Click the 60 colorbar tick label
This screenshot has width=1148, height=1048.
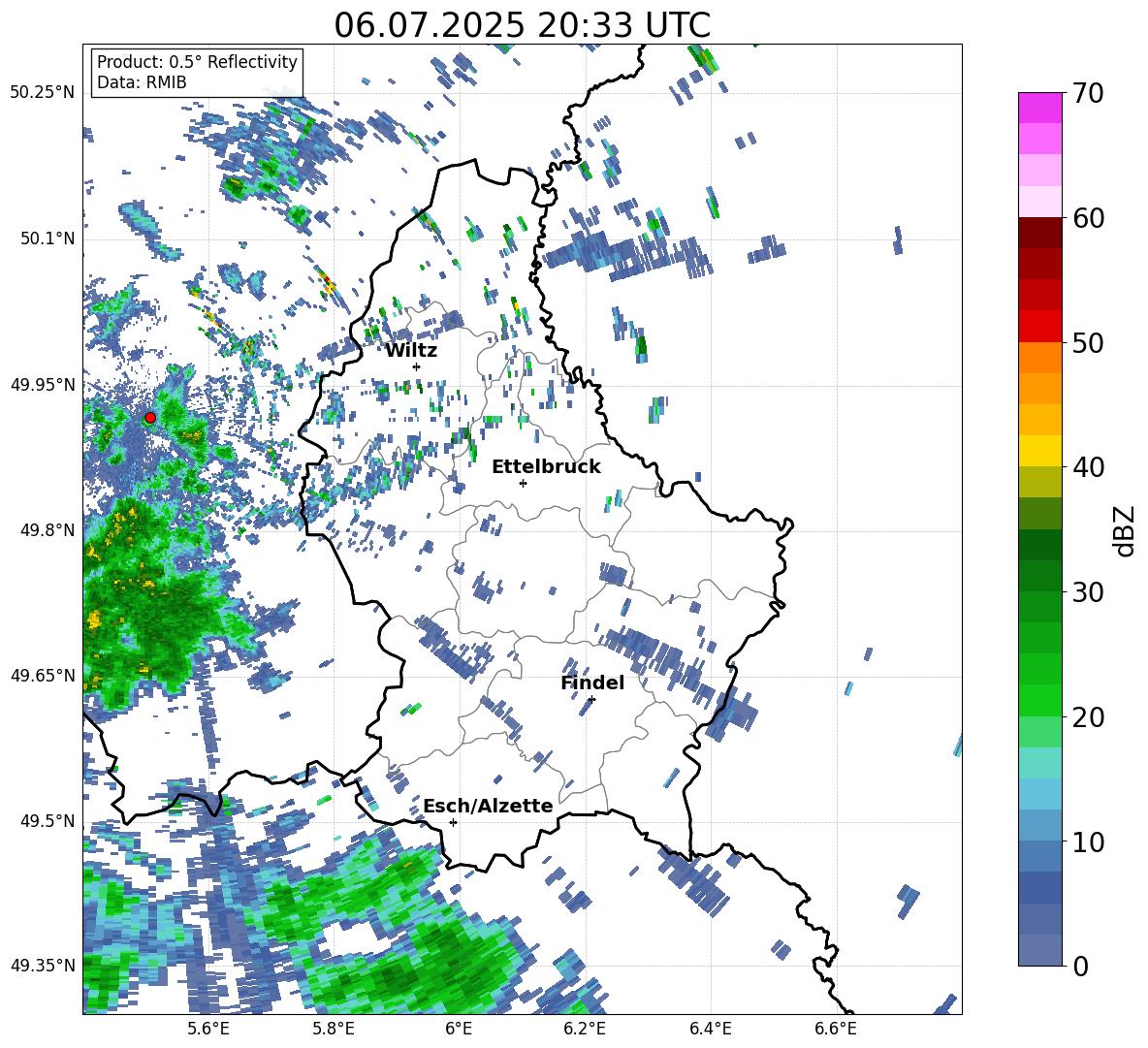click(x=1088, y=218)
